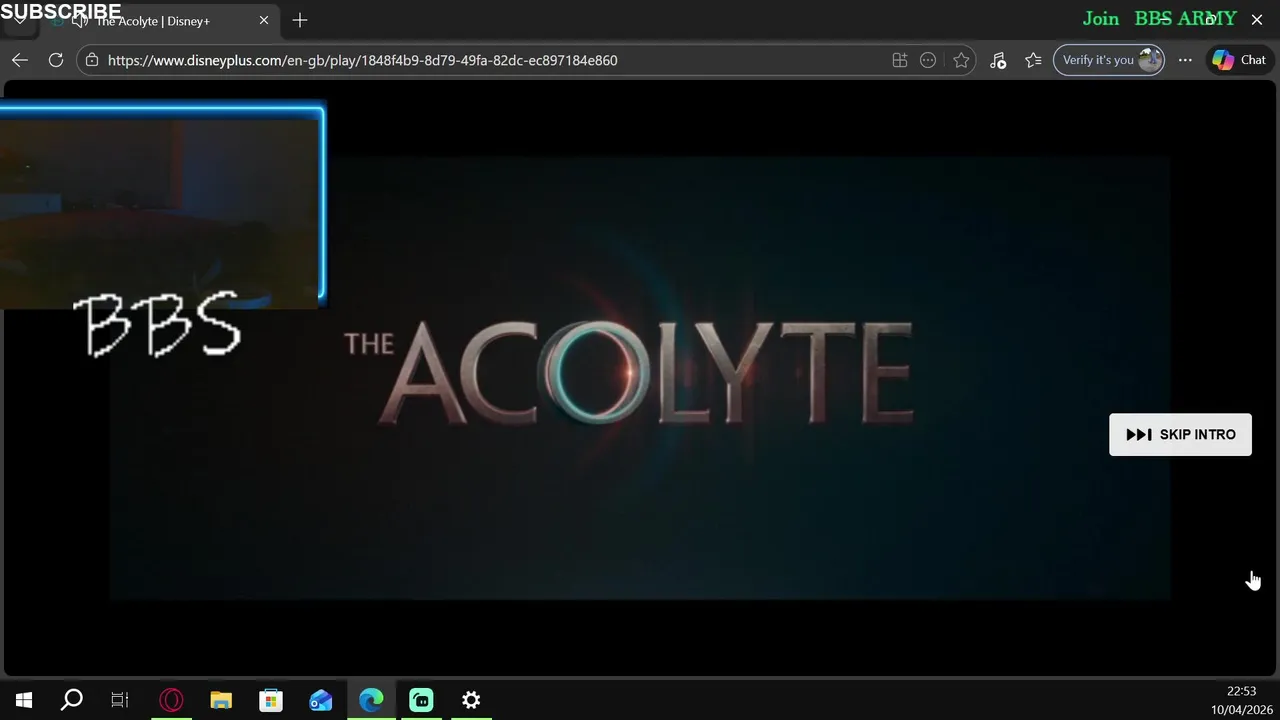Open Task View on taskbar
Image resolution: width=1280 pixels, height=720 pixels.
120,700
